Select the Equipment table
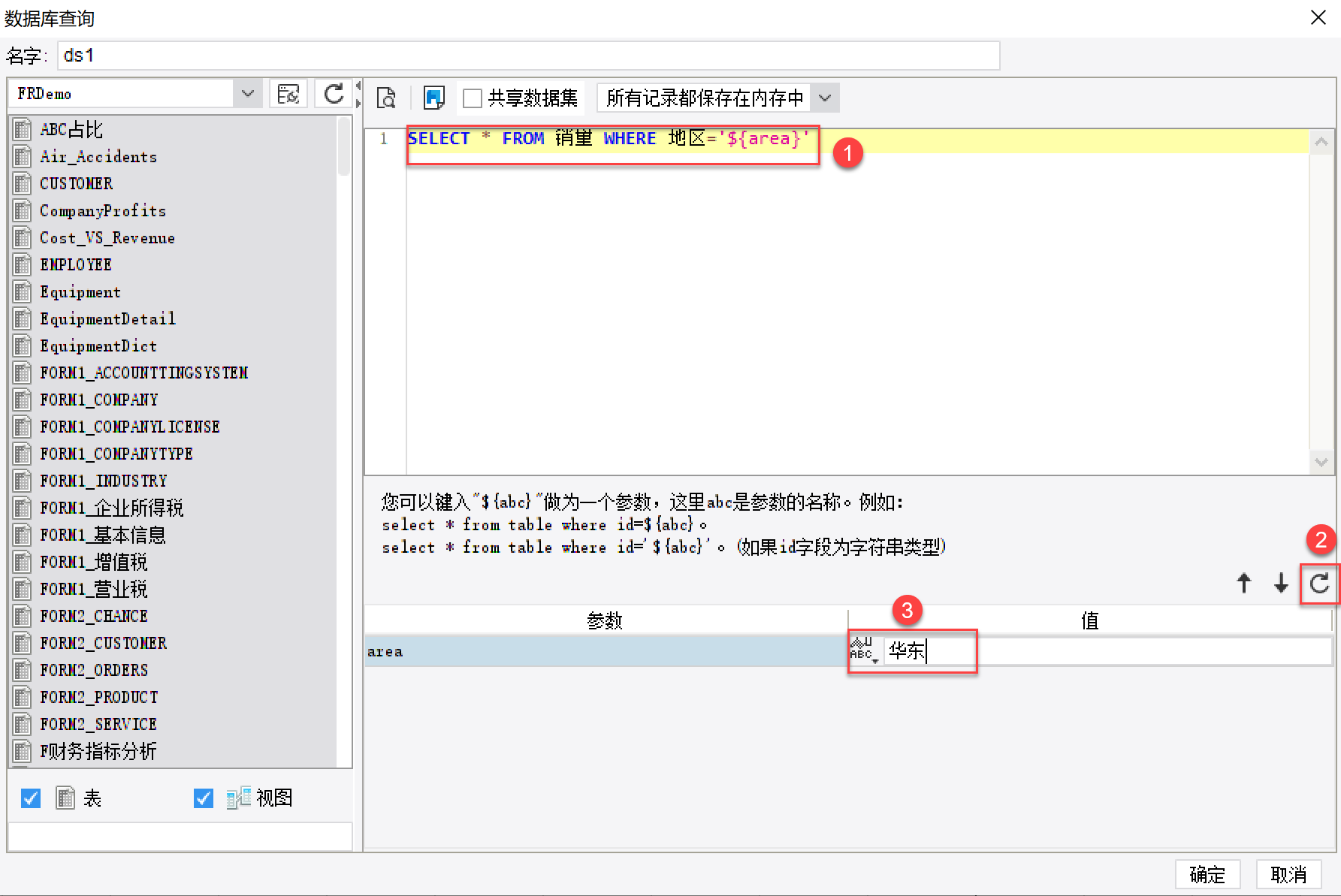The width and height of the screenshot is (1341, 896). 80,291
